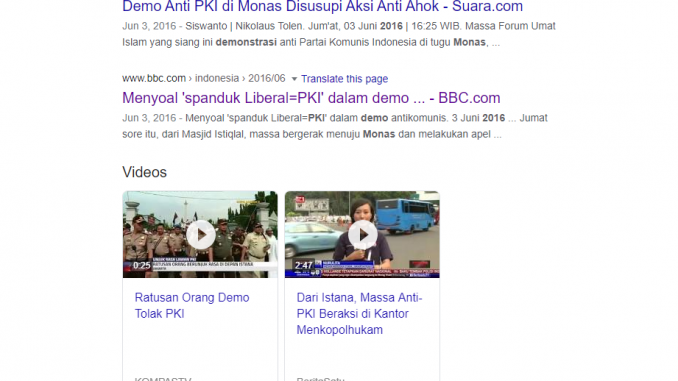
Task: Click the Suara.com snippet mentioning Nikolaus Tolen
Action: click(x=339, y=34)
